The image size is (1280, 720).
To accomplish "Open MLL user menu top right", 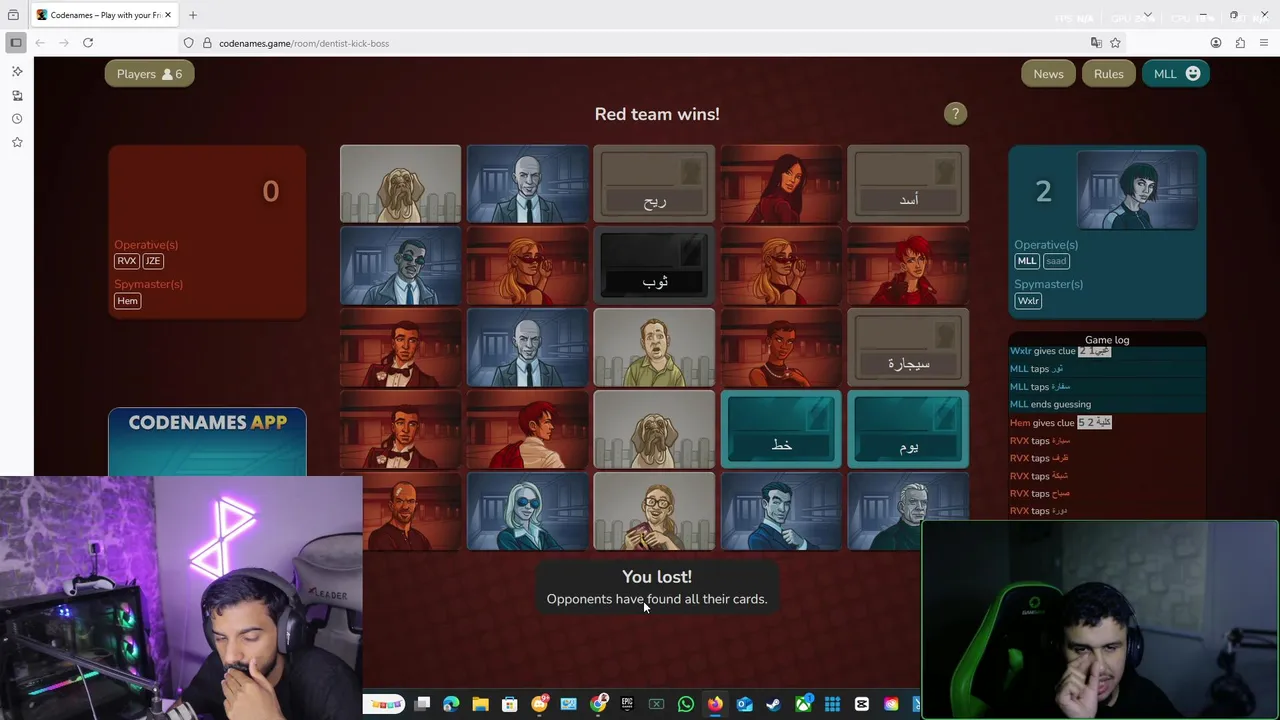I will coord(1176,74).
